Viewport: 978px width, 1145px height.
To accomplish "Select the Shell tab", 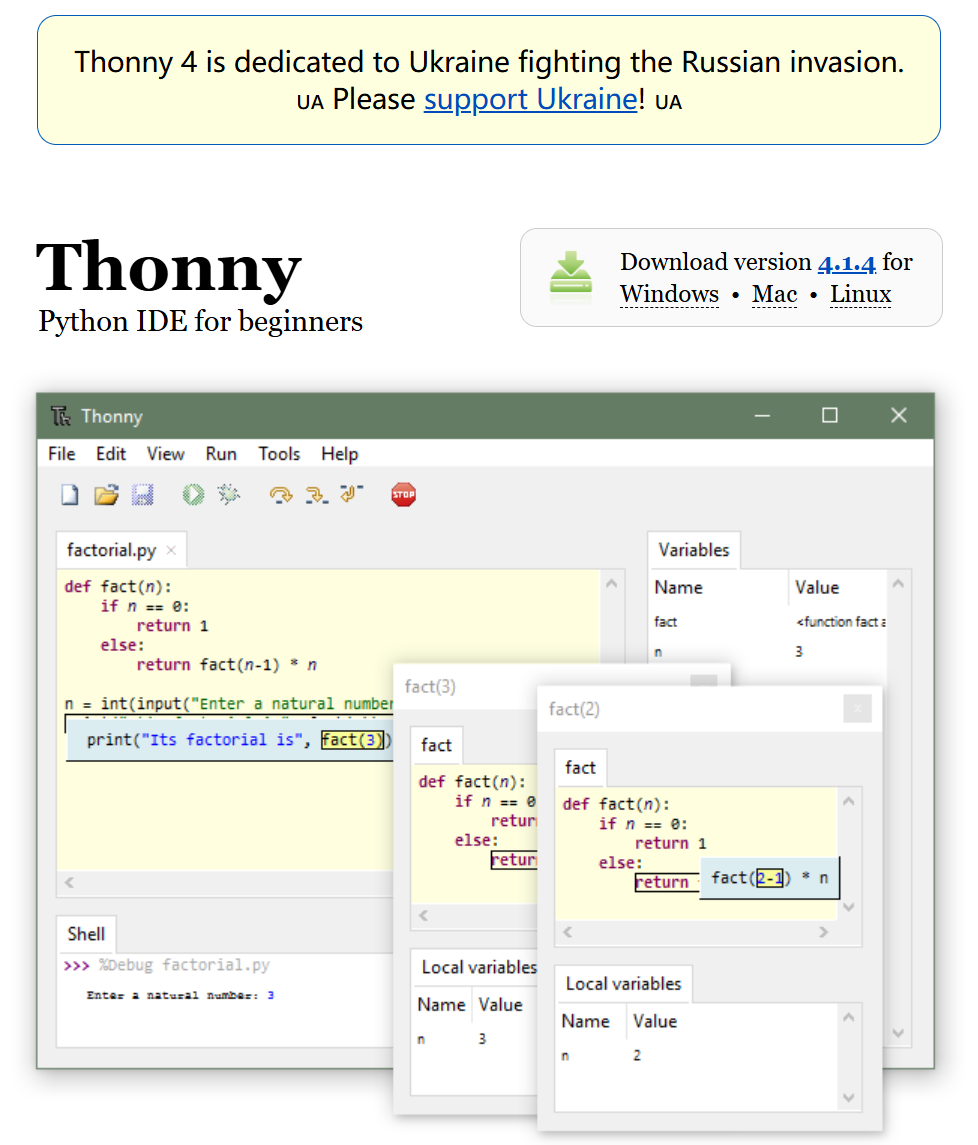I will pyautogui.click(x=86, y=934).
